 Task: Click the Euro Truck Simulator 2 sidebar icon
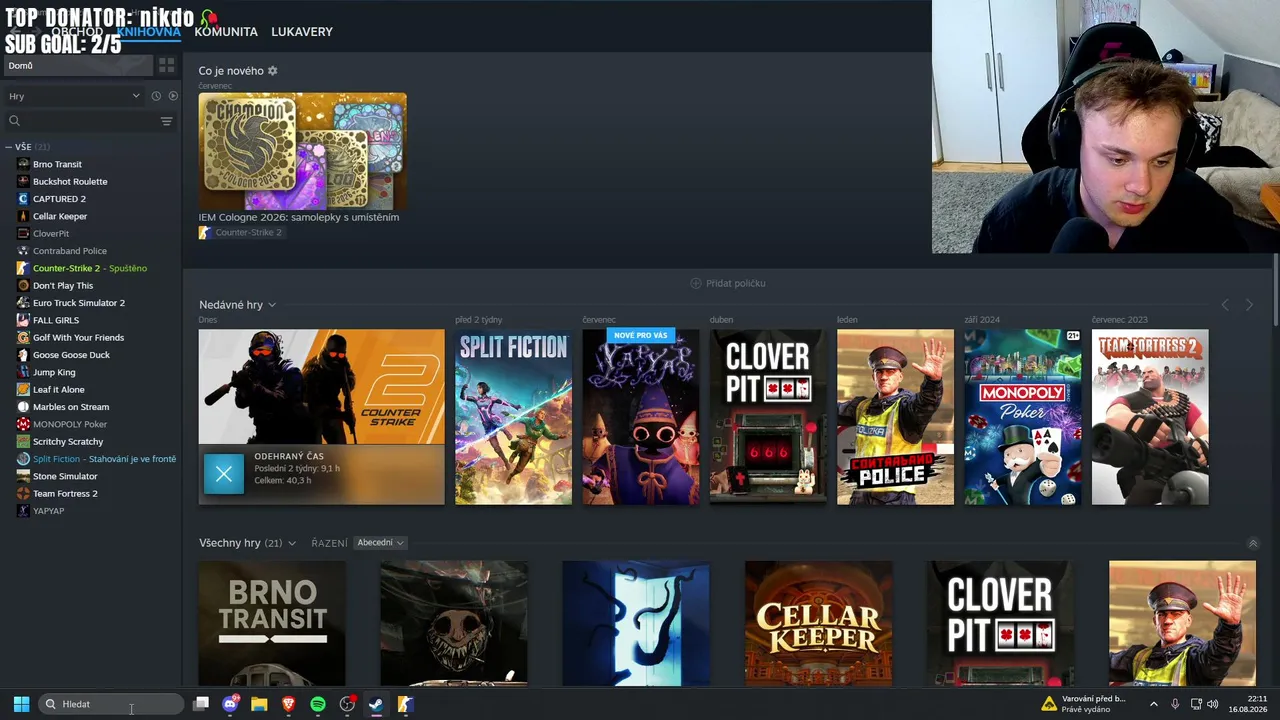point(23,303)
